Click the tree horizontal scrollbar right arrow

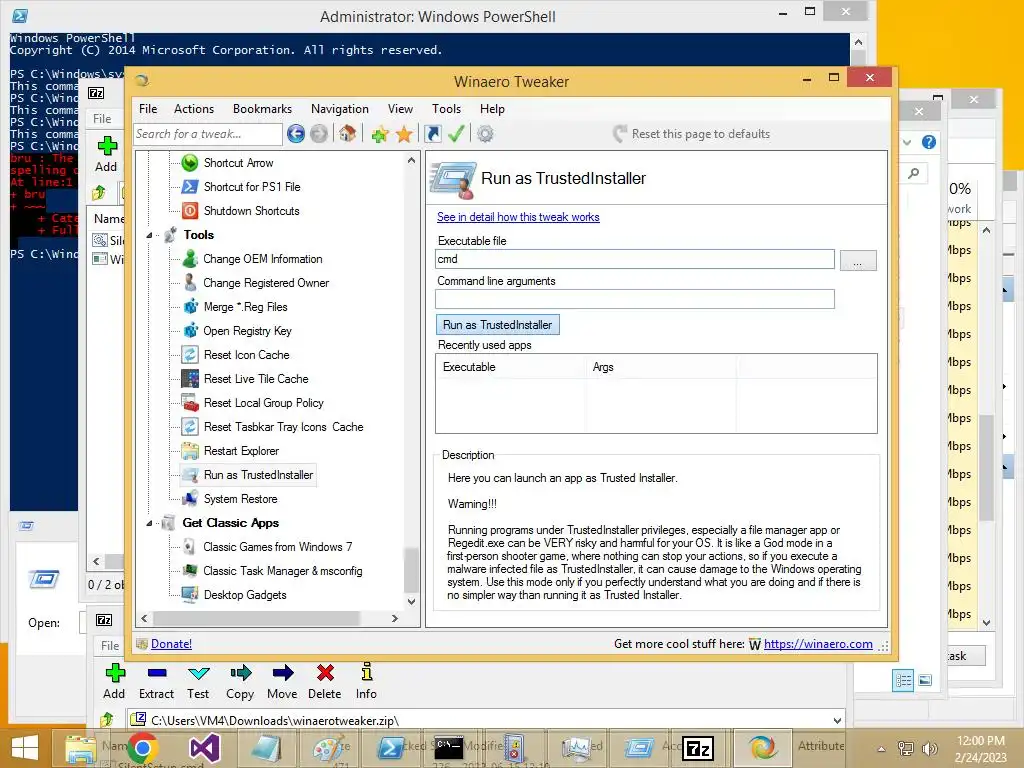[x=394, y=618]
